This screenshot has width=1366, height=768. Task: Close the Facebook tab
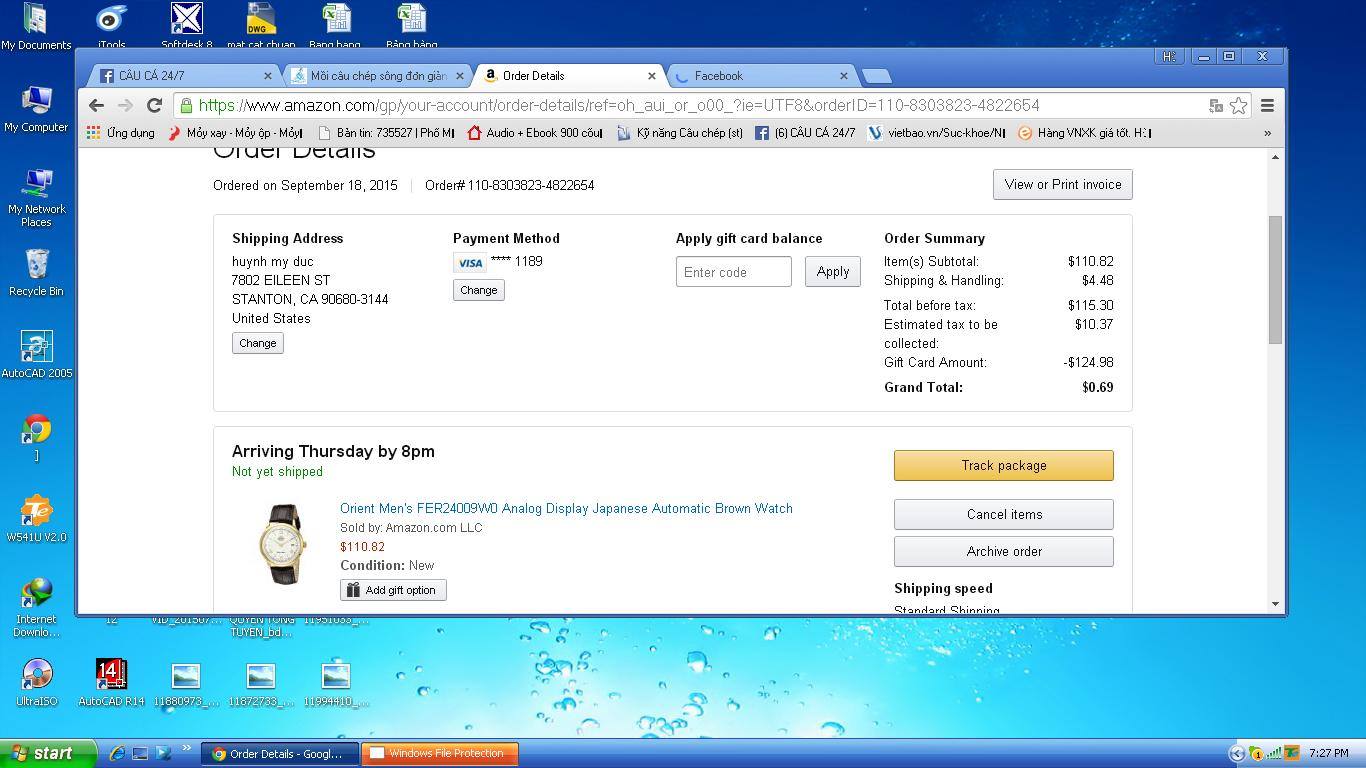pos(843,76)
